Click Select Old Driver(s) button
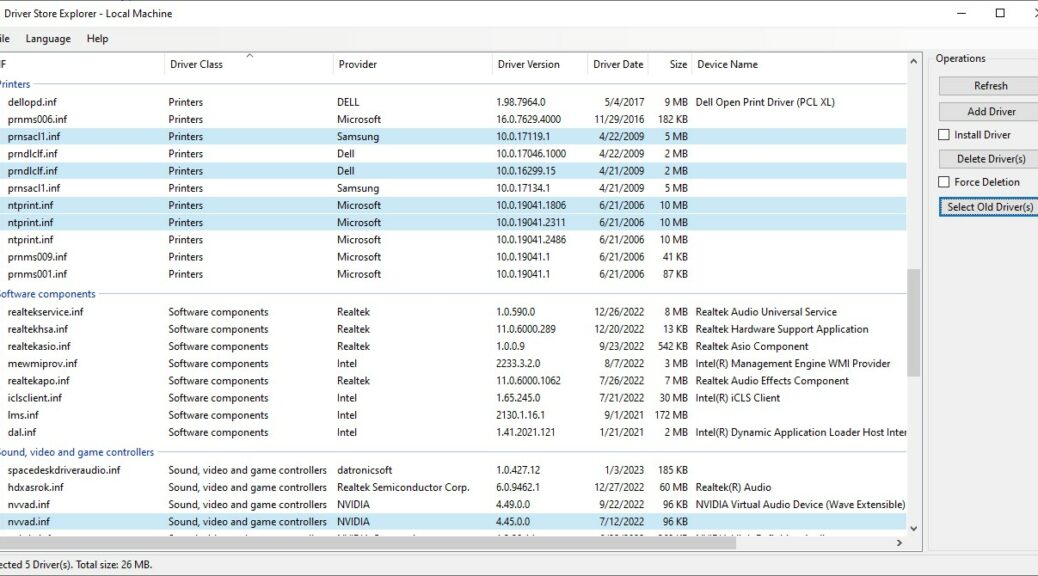Viewport: 1038px width, 576px height. coord(990,207)
